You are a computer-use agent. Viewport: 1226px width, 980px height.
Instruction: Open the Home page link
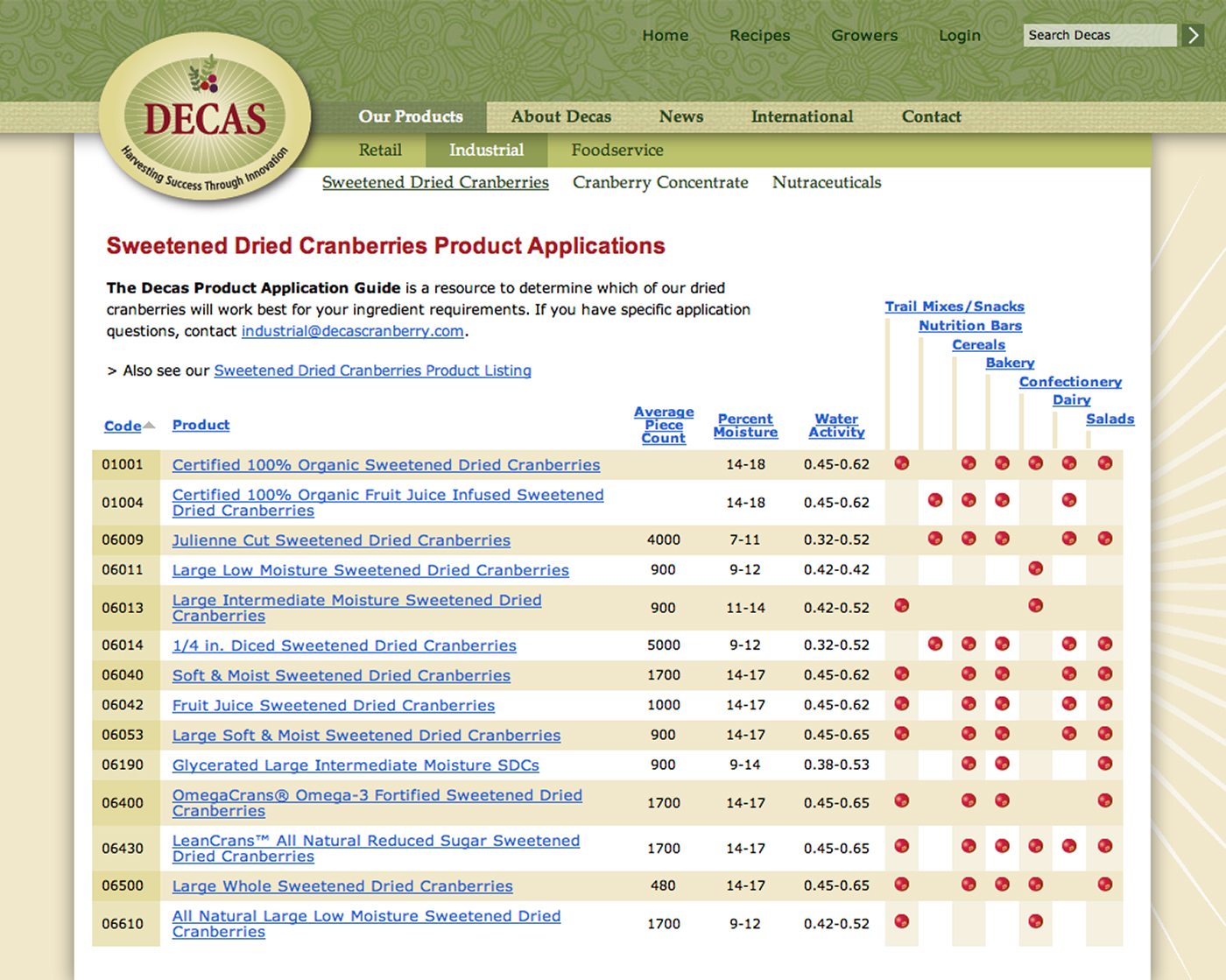(x=666, y=35)
